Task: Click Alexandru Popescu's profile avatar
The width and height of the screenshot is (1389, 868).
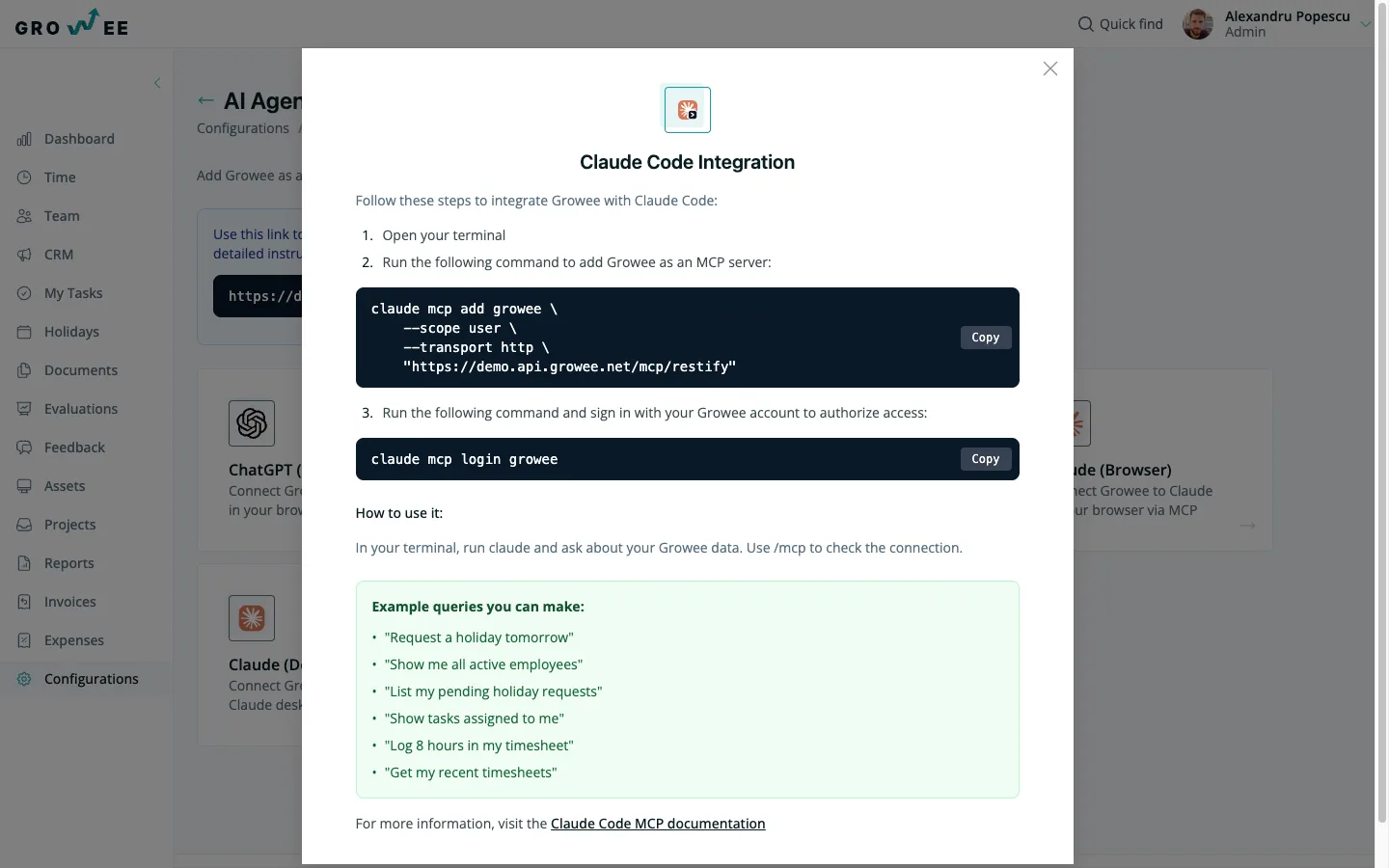Action: (1198, 24)
